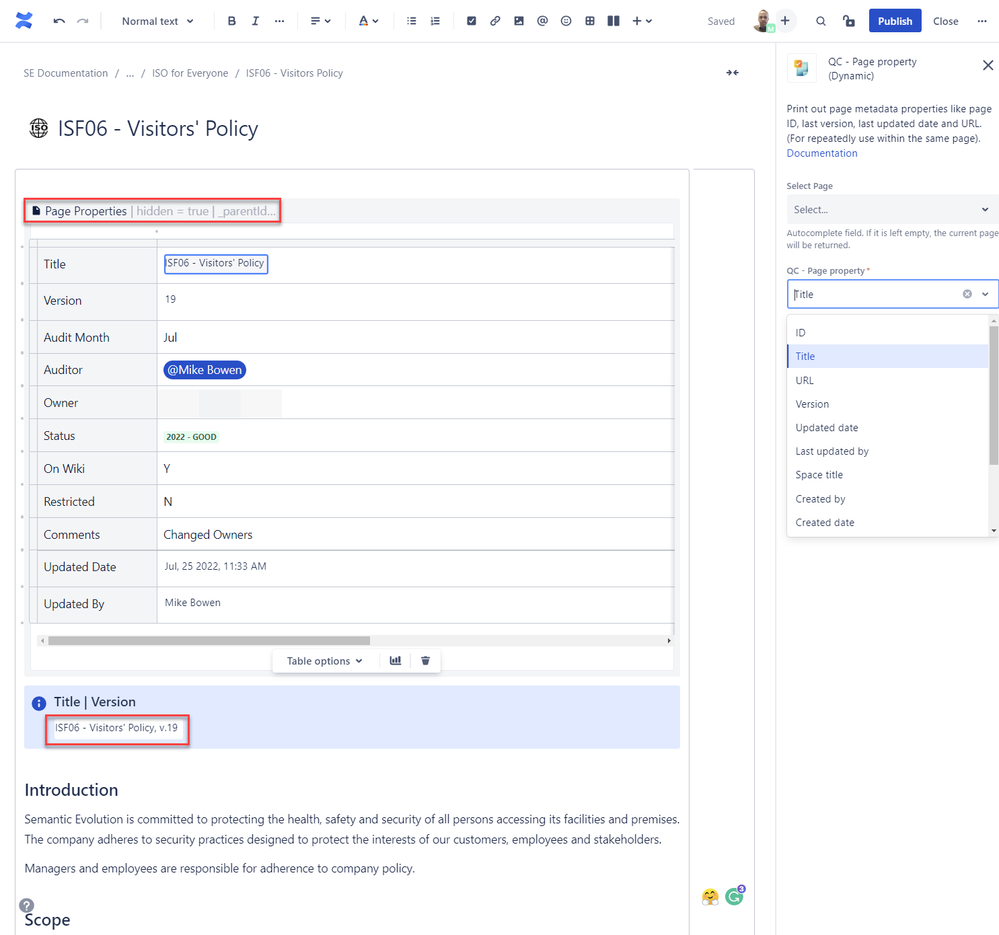Open SE Documentation breadcrumb
The height and width of the screenshot is (935, 999).
click(x=66, y=73)
